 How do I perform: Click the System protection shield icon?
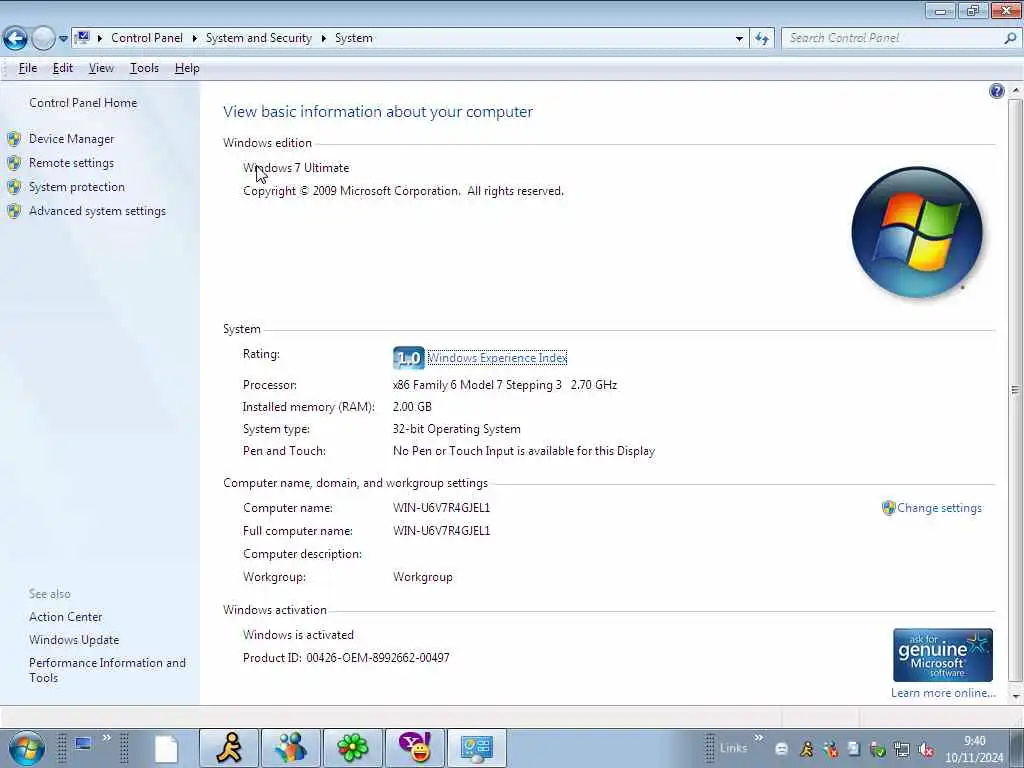(x=14, y=187)
